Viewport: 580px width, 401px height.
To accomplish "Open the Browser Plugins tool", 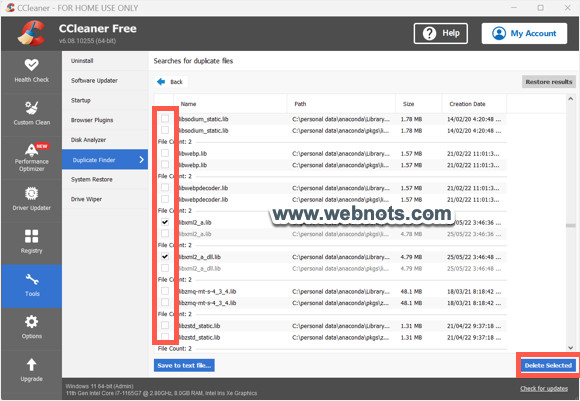I will click(105, 120).
